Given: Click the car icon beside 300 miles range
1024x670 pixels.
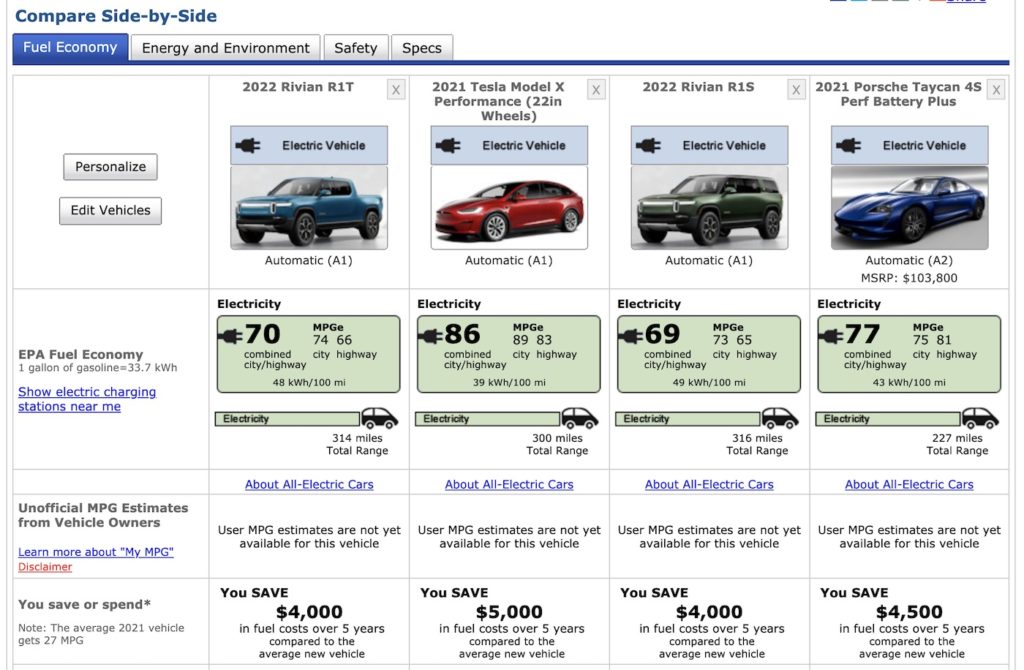Looking at the screenshot, I should pyautogui.click(x=579, y=418).
